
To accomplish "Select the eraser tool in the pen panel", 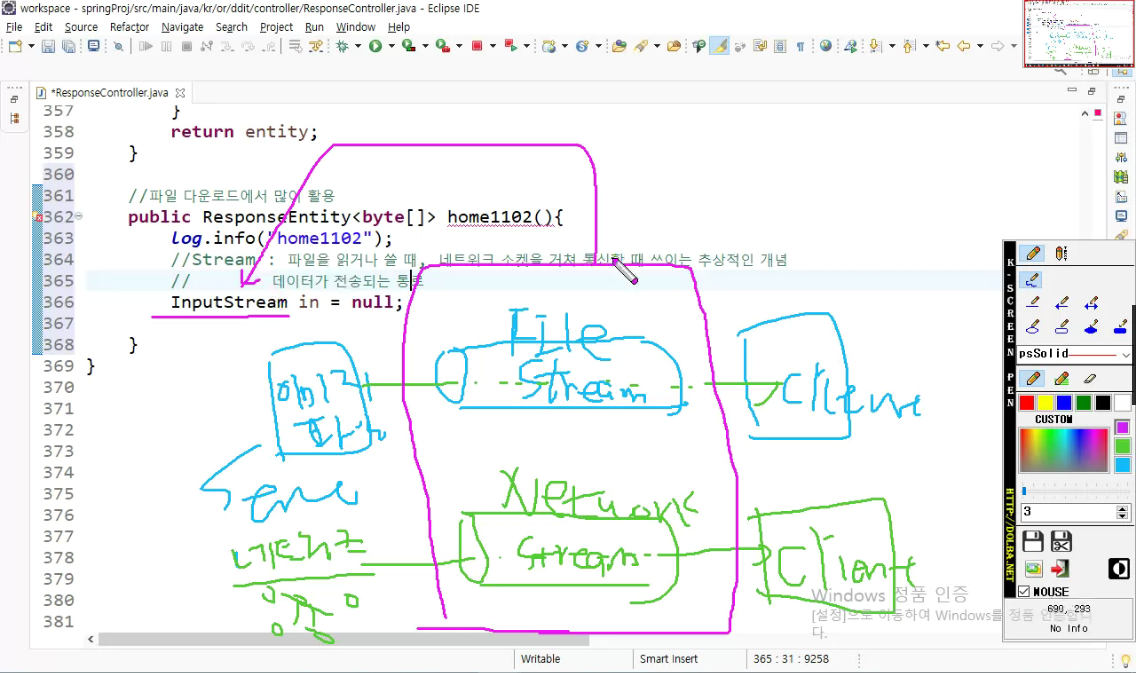I will 1088,379.
